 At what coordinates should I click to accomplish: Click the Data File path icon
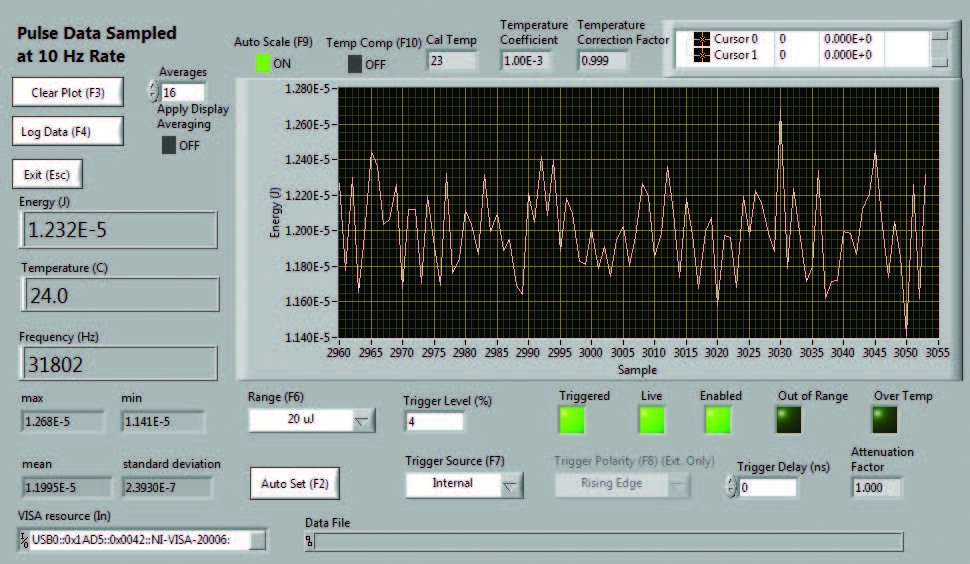tap(309, 541)
